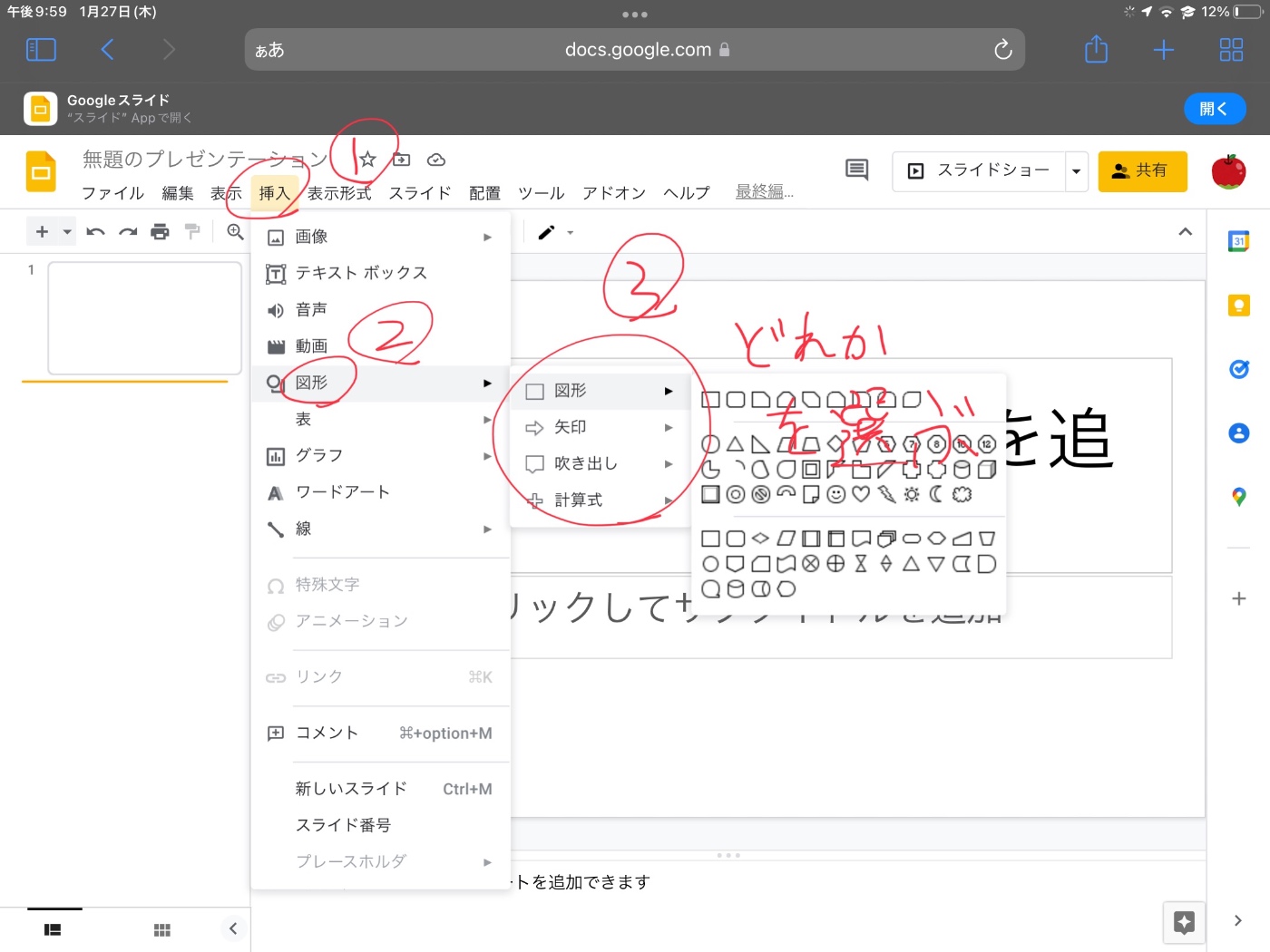Insert a コメント from the menu
This screenshot has height=952, width=1270.
coord(381,733)
